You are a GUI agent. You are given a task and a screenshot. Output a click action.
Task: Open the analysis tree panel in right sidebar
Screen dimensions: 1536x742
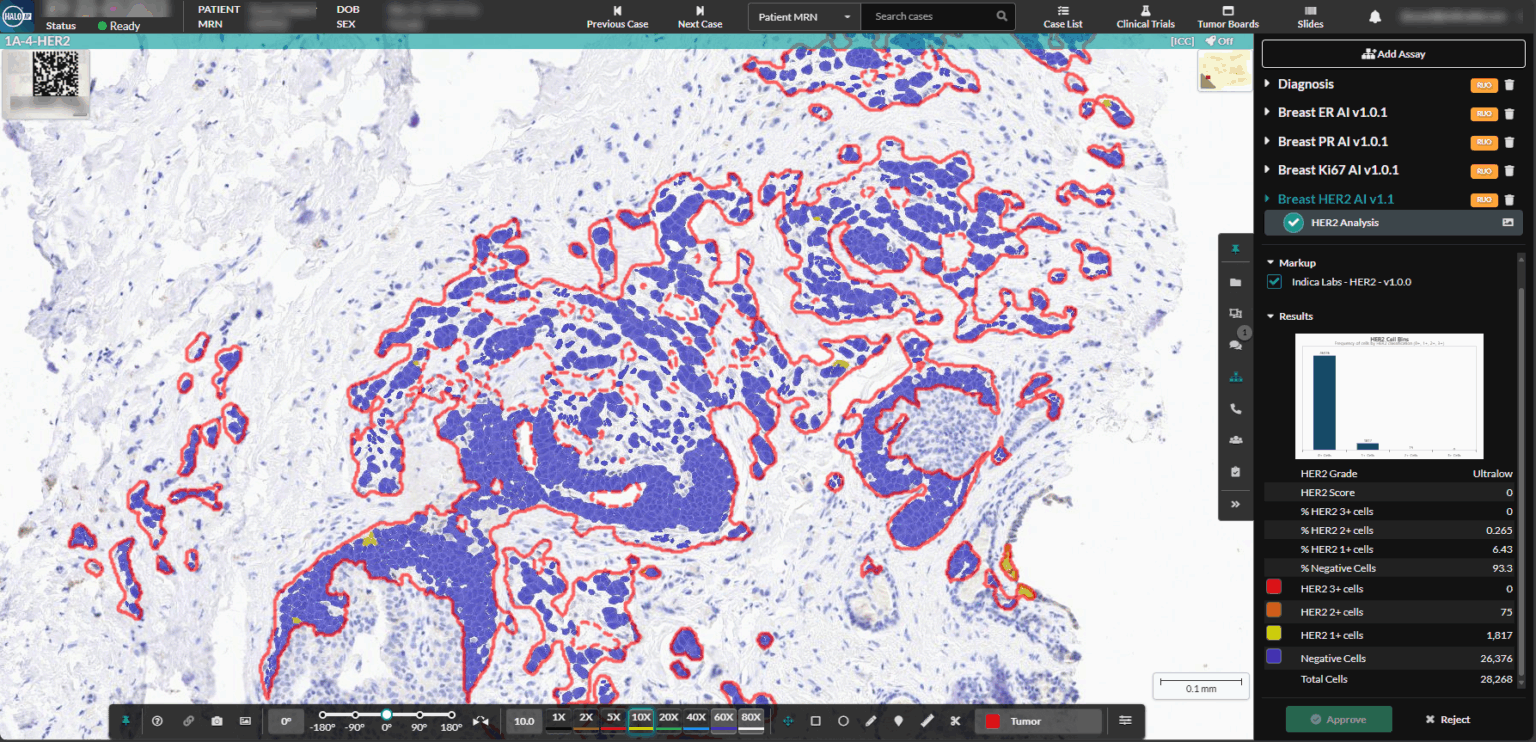coord(1236,377)
